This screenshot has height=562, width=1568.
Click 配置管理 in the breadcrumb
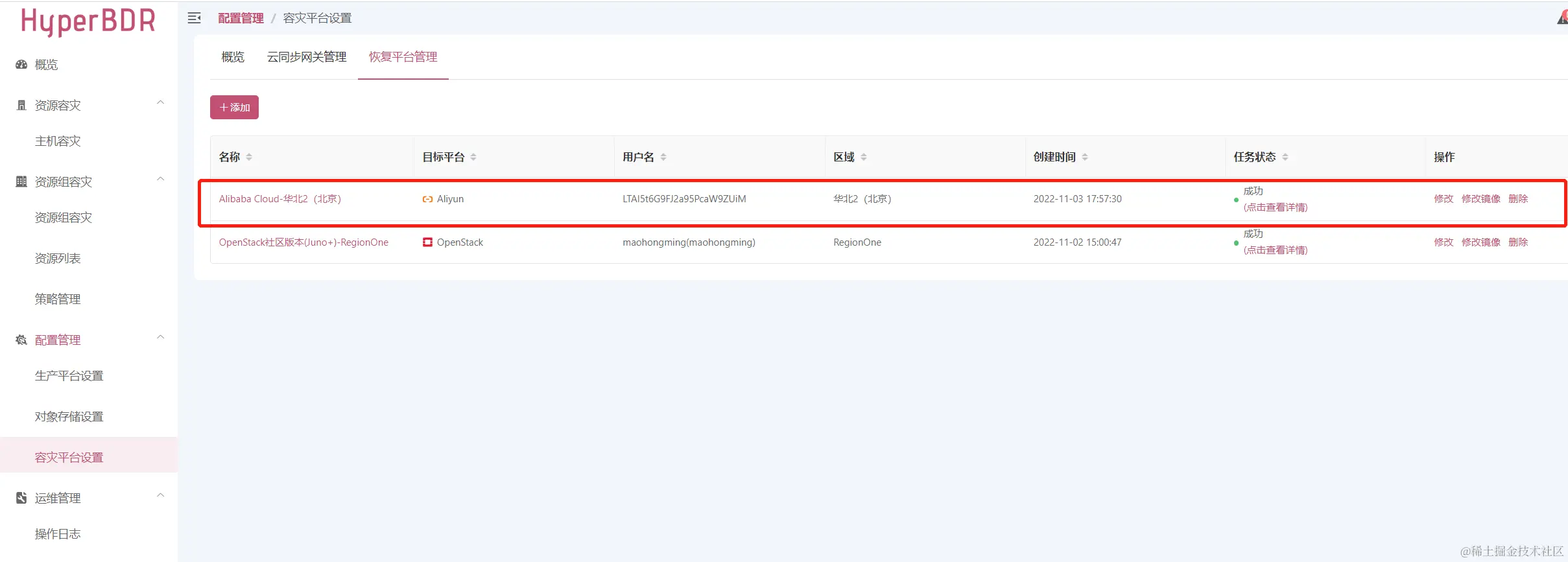pos(241,18)
